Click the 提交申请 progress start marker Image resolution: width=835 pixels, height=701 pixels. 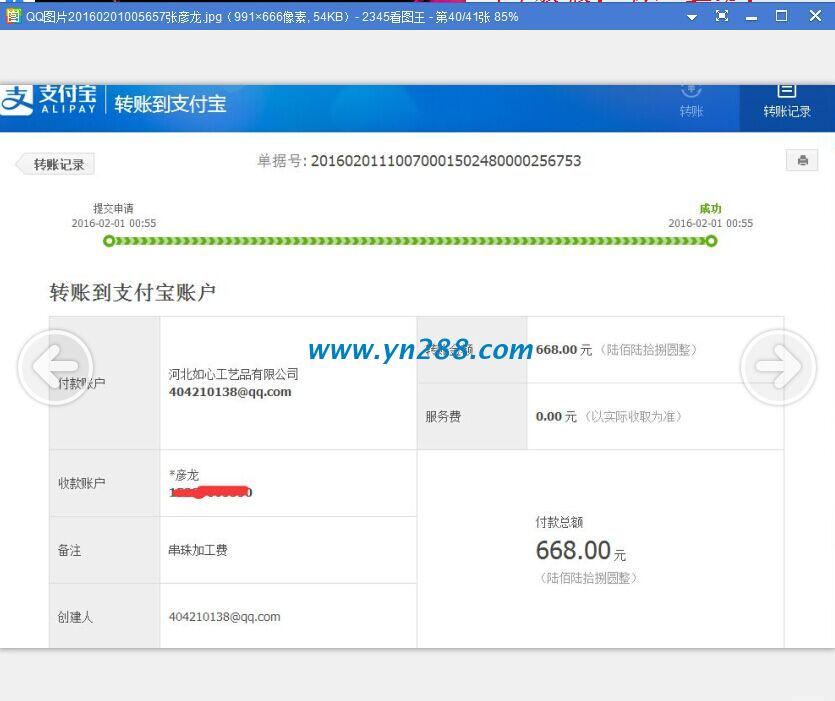109,241
